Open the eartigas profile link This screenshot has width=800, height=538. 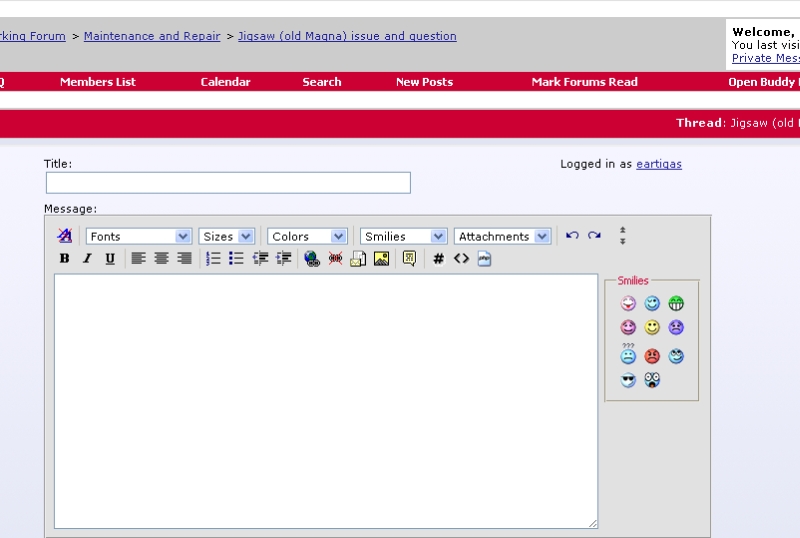pyautogui.click(x=659, y=164)
